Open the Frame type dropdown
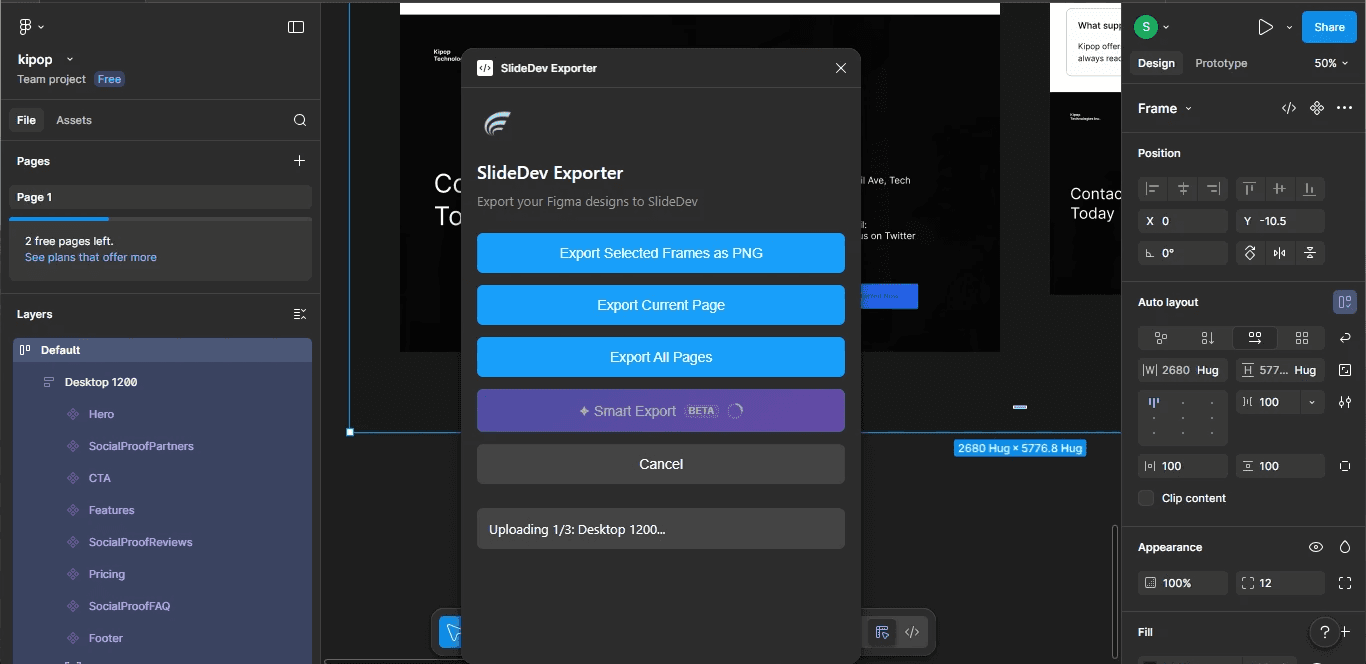Viewport: 1366px width, 664px height. (x=1163, y=108)
